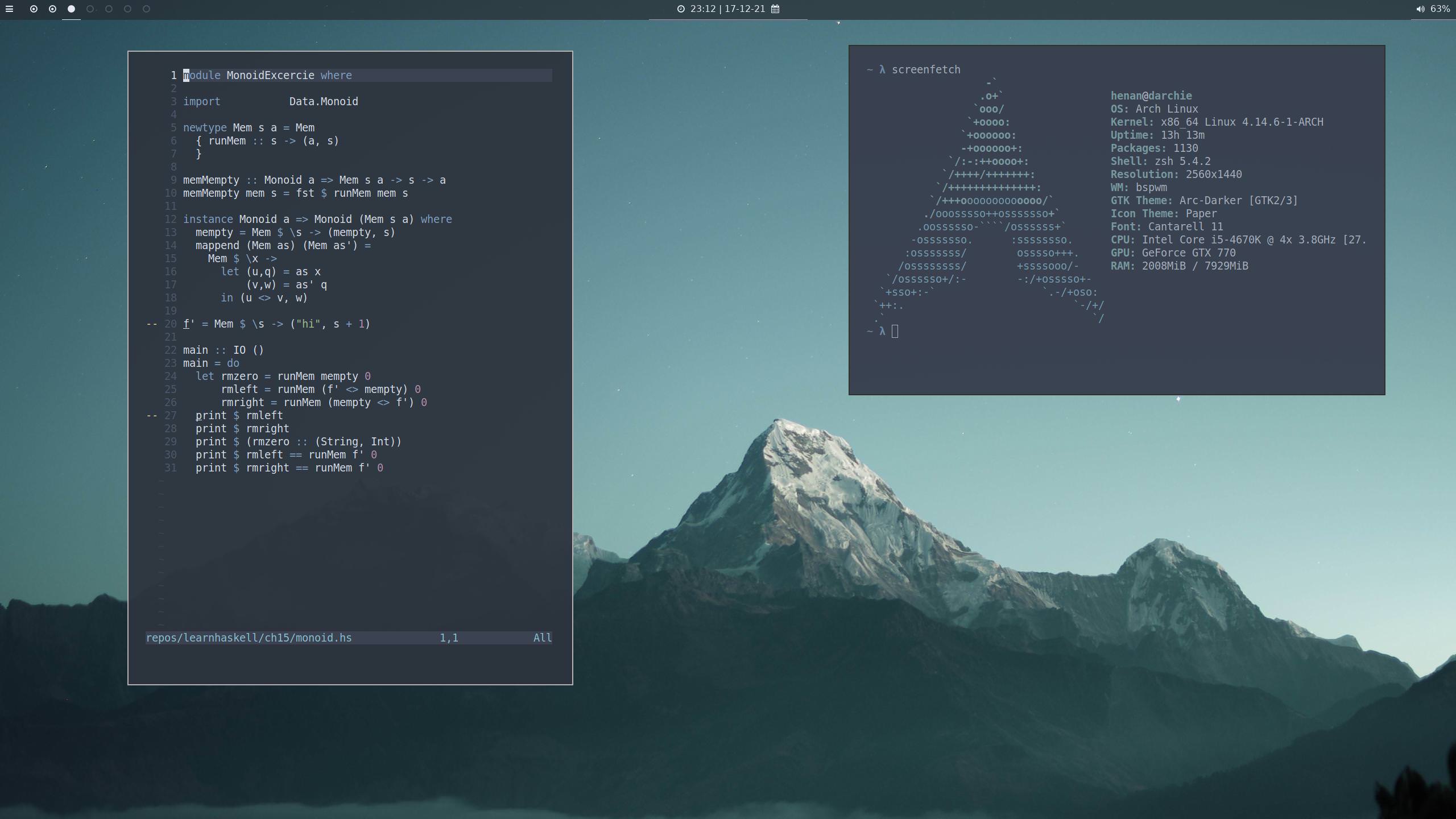Click 'GTK Theme: Arc-Darker' line
This screenshot has width=1456, height=819.
click(1205, 200)
